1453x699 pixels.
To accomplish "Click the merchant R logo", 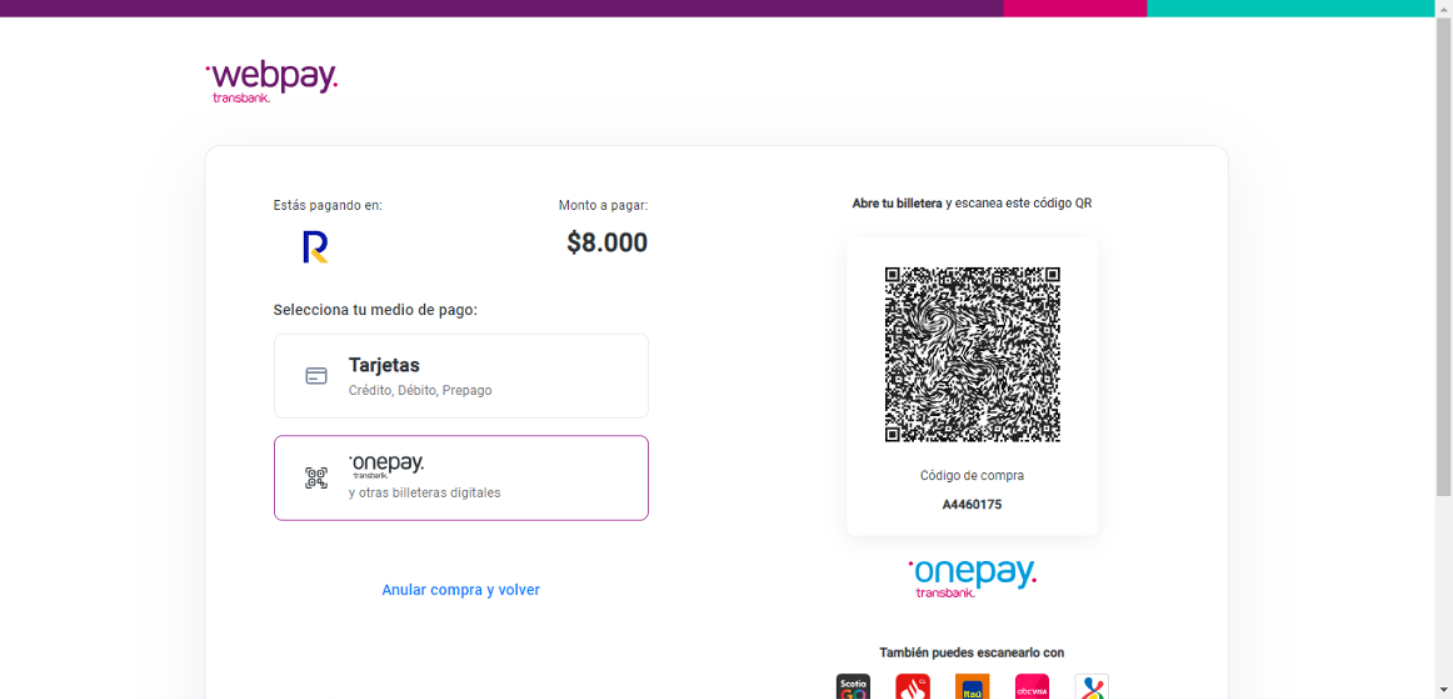I will click(315, 247).
